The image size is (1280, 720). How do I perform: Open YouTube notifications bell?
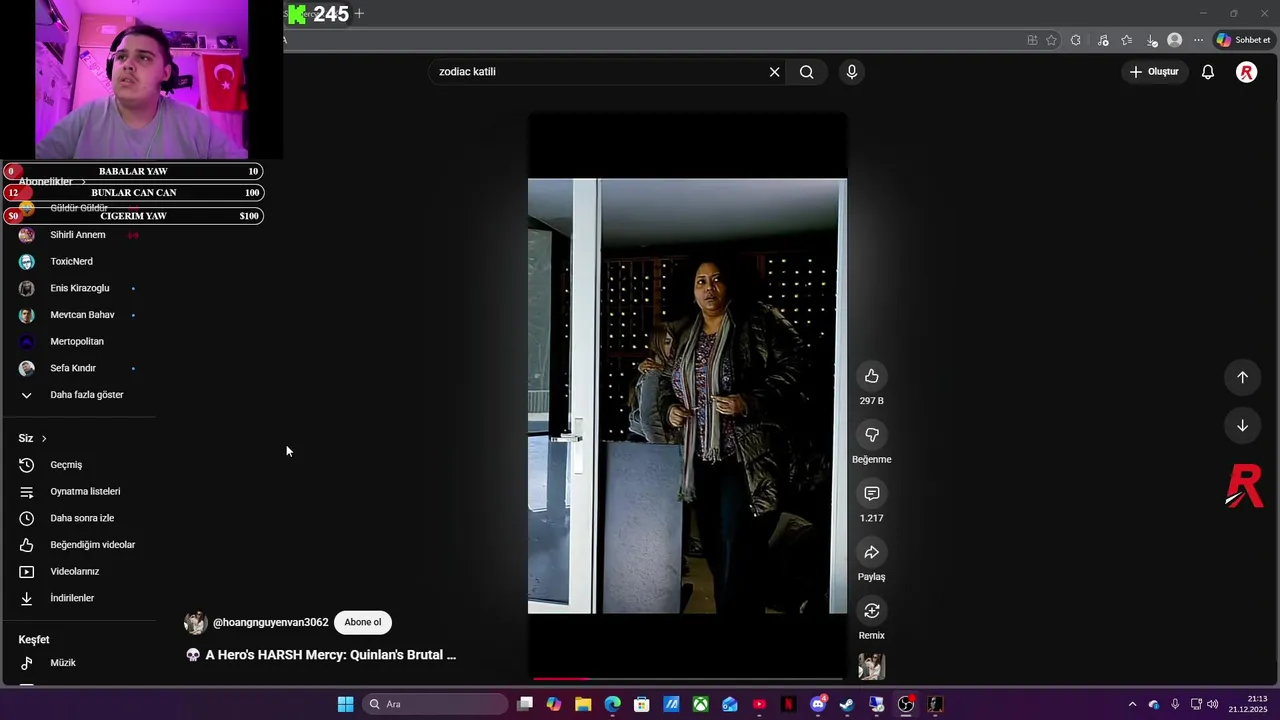pos(1208,72)
